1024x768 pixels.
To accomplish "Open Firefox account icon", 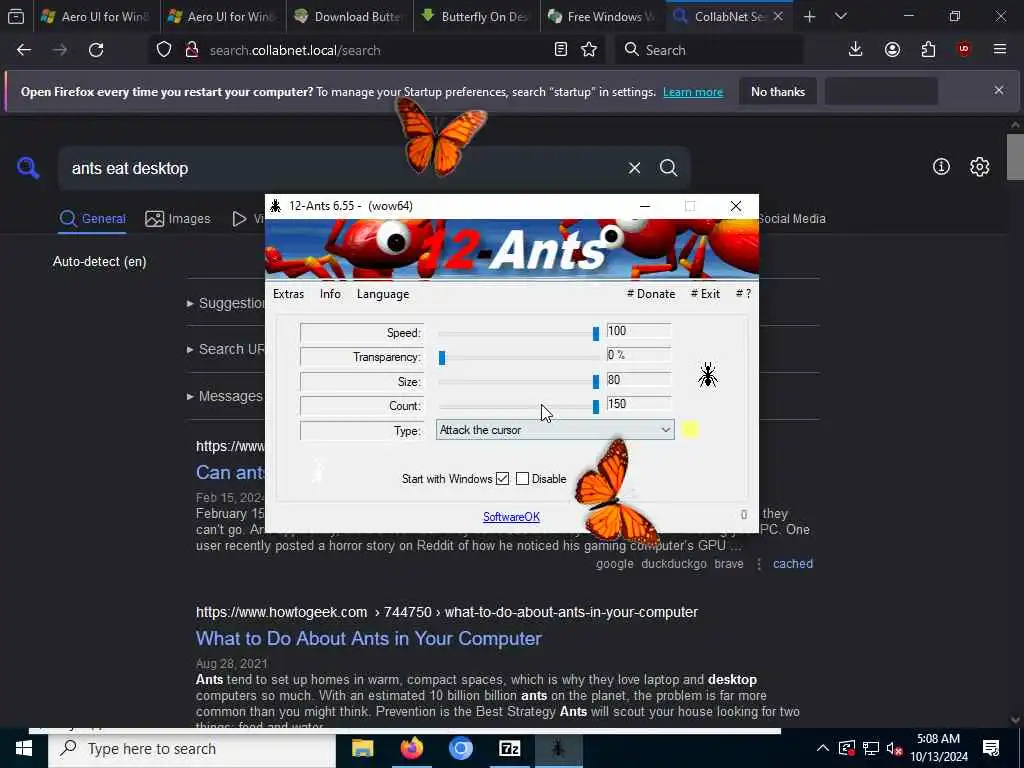I will pyautogui.click(x=892, y=50).
